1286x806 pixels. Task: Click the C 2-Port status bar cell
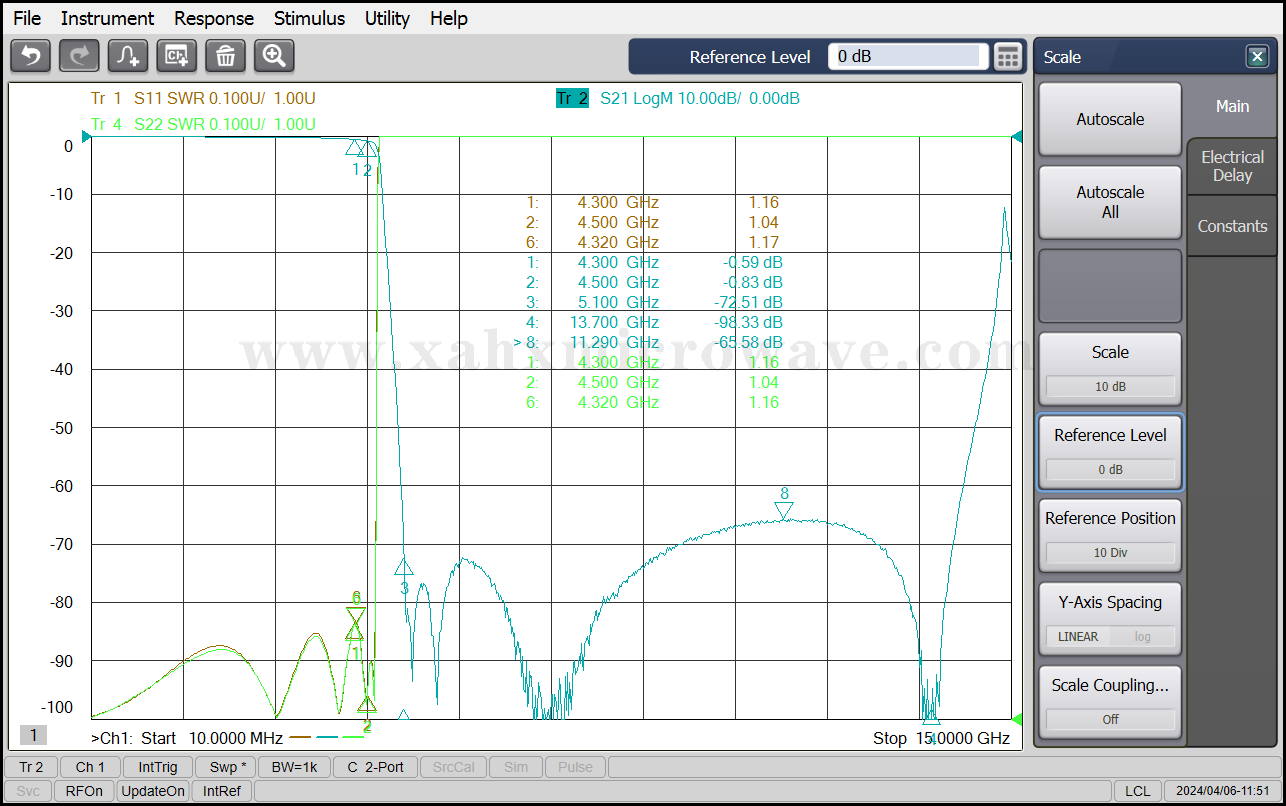(x=376, y=767)
